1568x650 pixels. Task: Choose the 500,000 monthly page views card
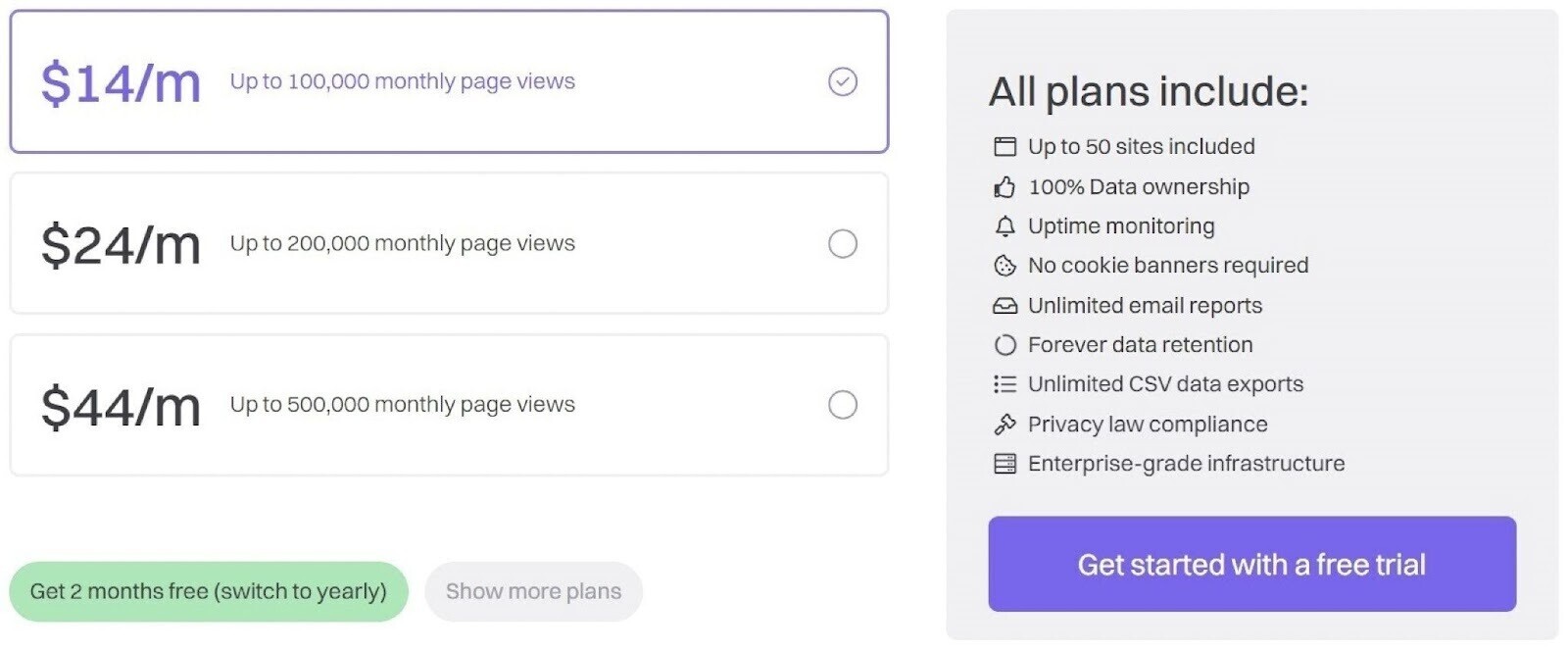(449, 405)
